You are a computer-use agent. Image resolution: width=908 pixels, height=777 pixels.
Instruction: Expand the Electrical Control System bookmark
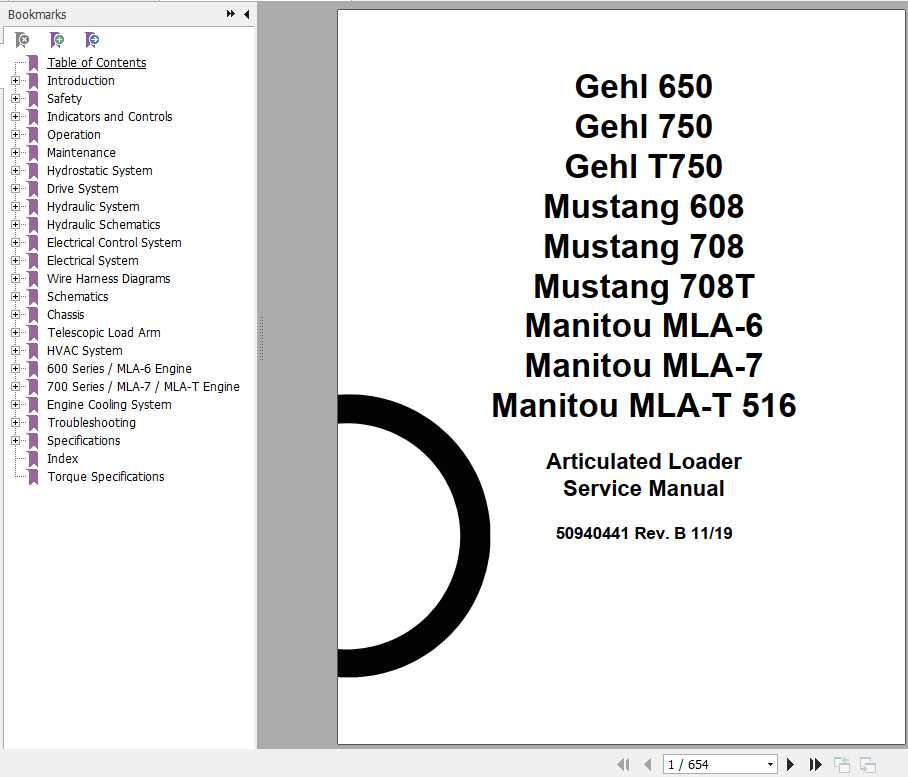(x=16, y=243)
